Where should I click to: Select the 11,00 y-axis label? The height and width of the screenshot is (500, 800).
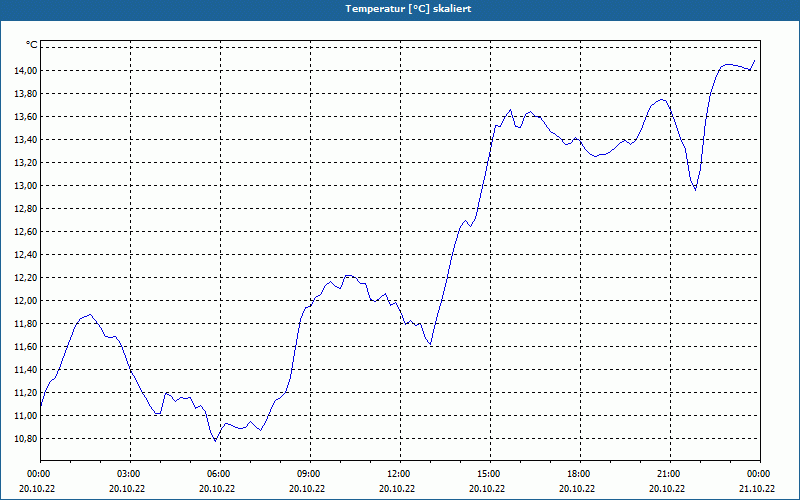24,416
